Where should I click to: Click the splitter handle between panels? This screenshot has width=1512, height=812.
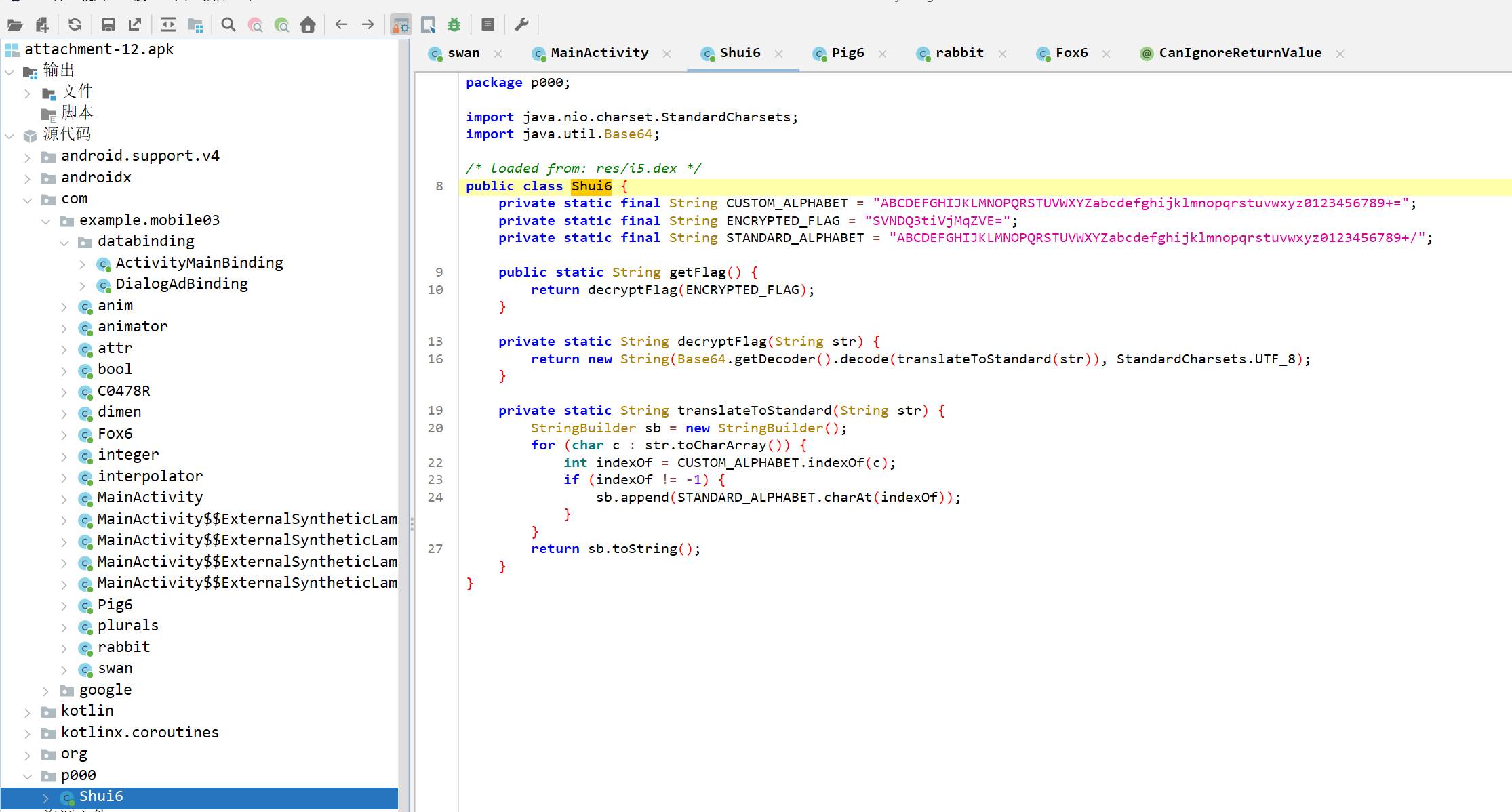click(412, 523)
